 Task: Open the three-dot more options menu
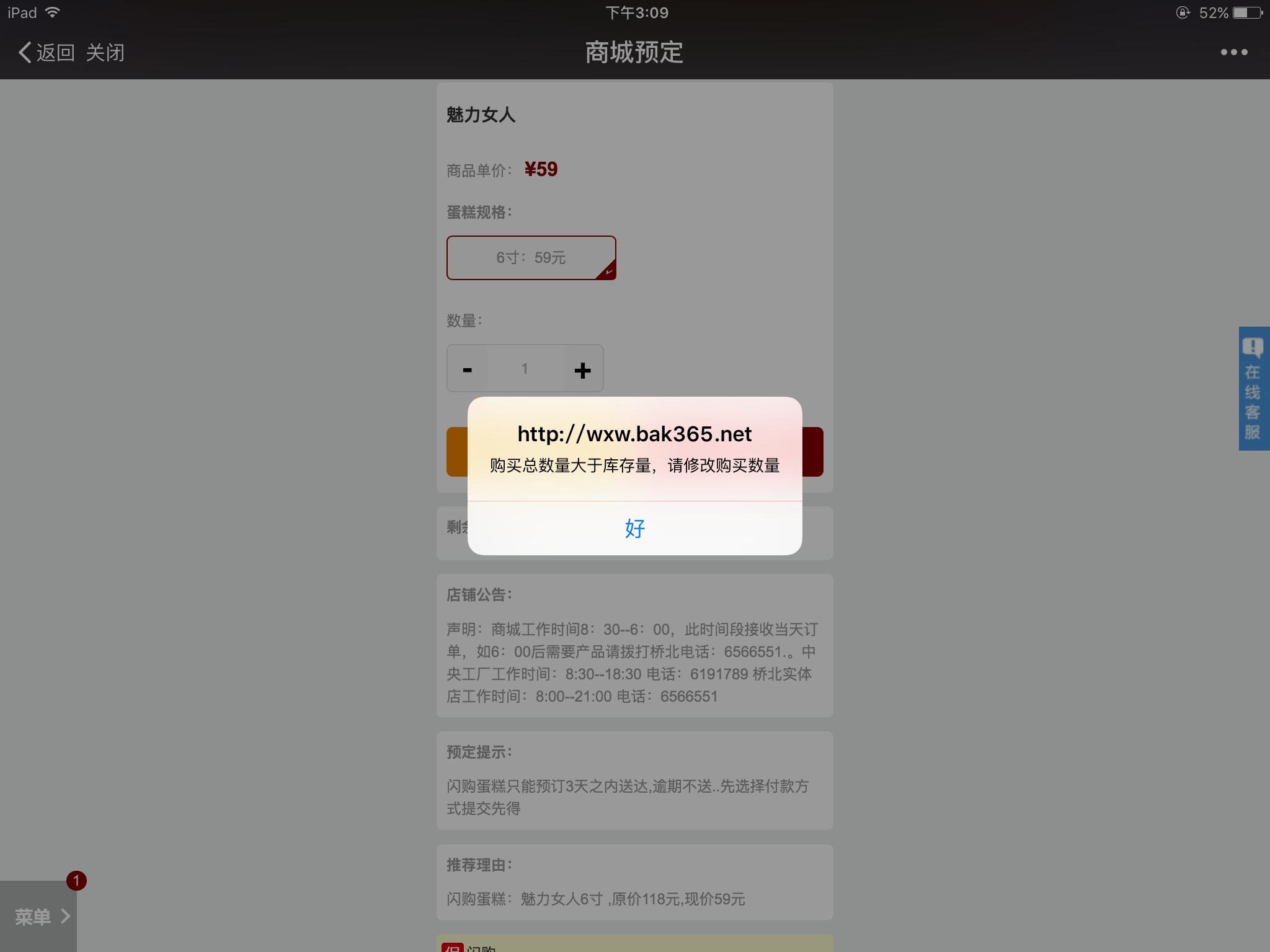coord(1234,52)
